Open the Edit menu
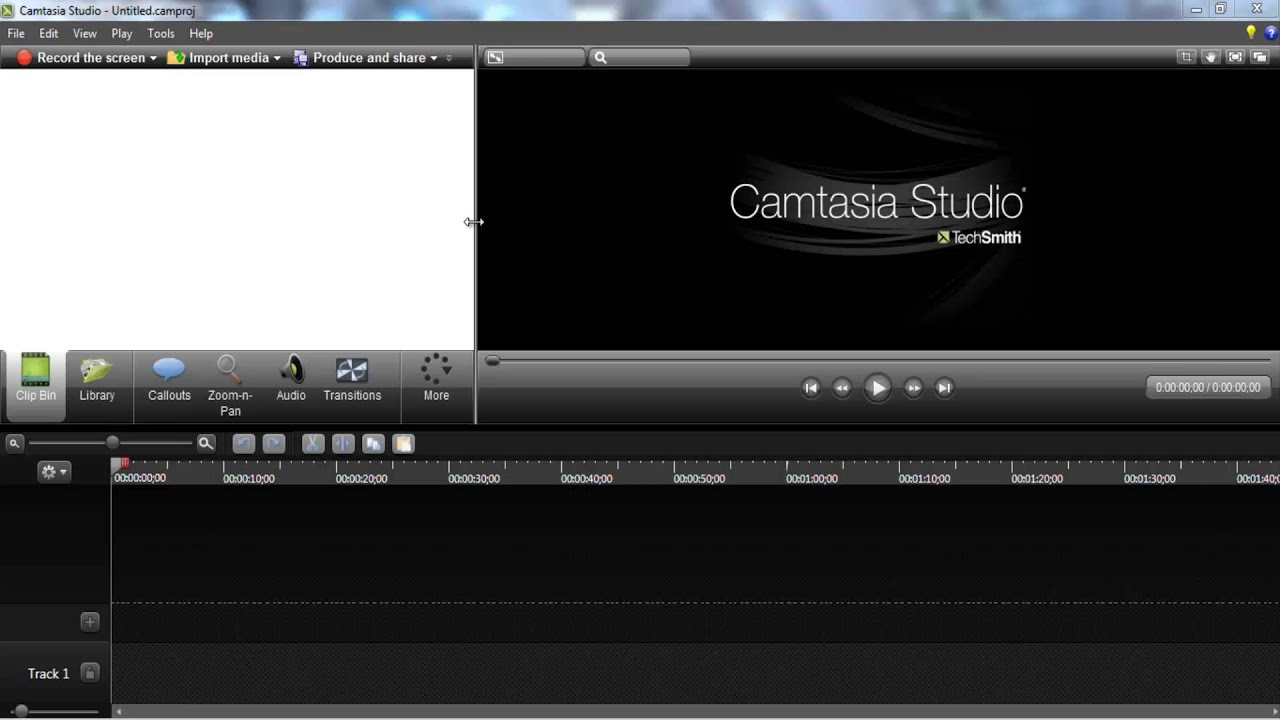Screen dimensions: 1280x720 [48, 34]
